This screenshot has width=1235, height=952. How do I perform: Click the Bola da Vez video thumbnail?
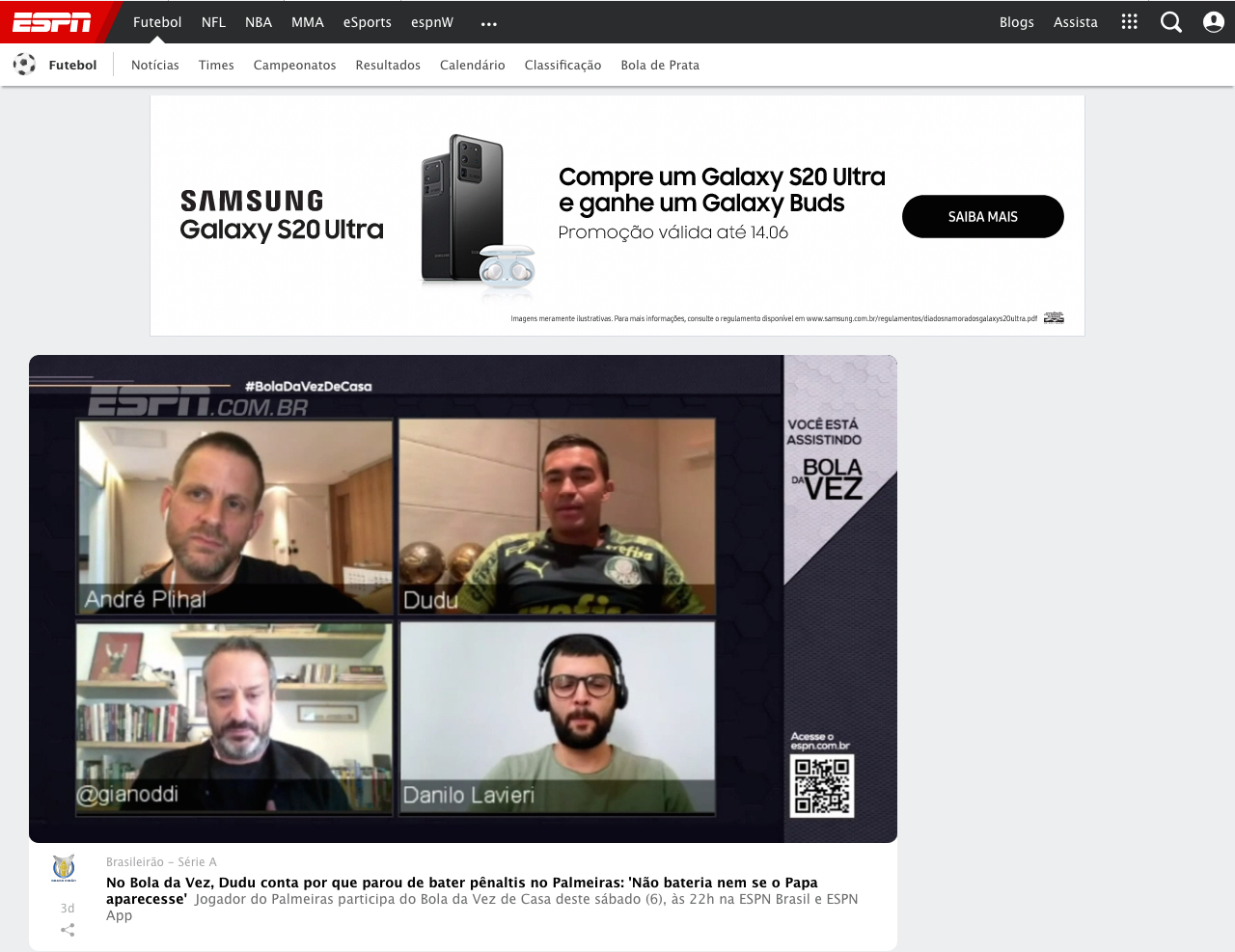click(463, 598)
